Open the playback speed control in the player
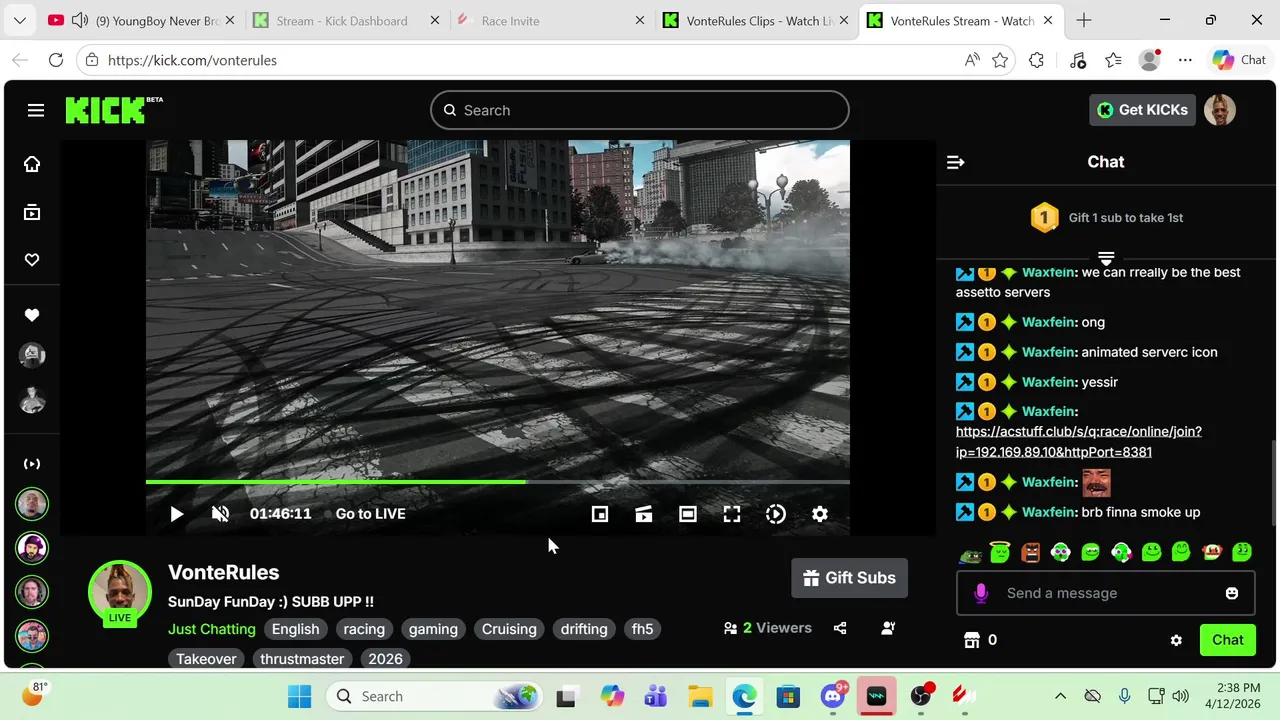This screenshot has height=720, width=1280. click(x=776, y=514)
